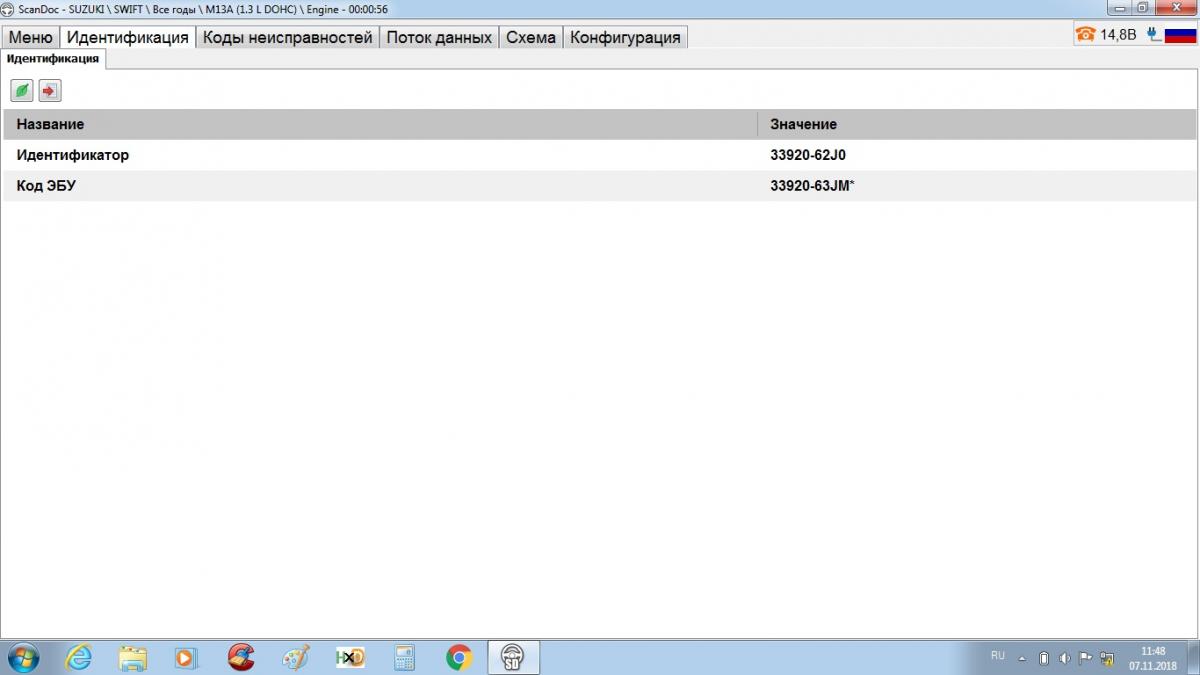Click the blue connection plug icon
This screenshot has height=675, width=1200.
pyautogui.click(x=1153, y=34)
